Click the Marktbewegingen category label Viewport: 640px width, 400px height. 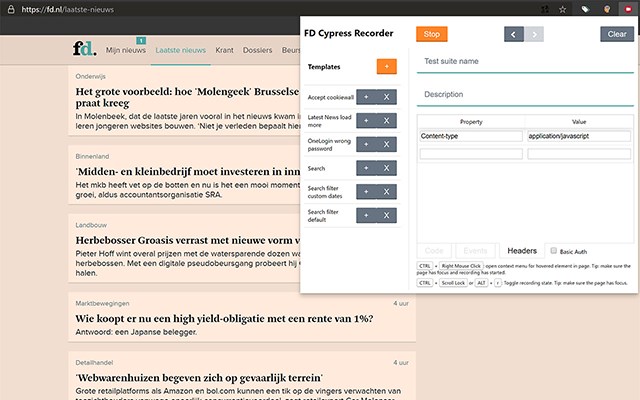[102, 303]
